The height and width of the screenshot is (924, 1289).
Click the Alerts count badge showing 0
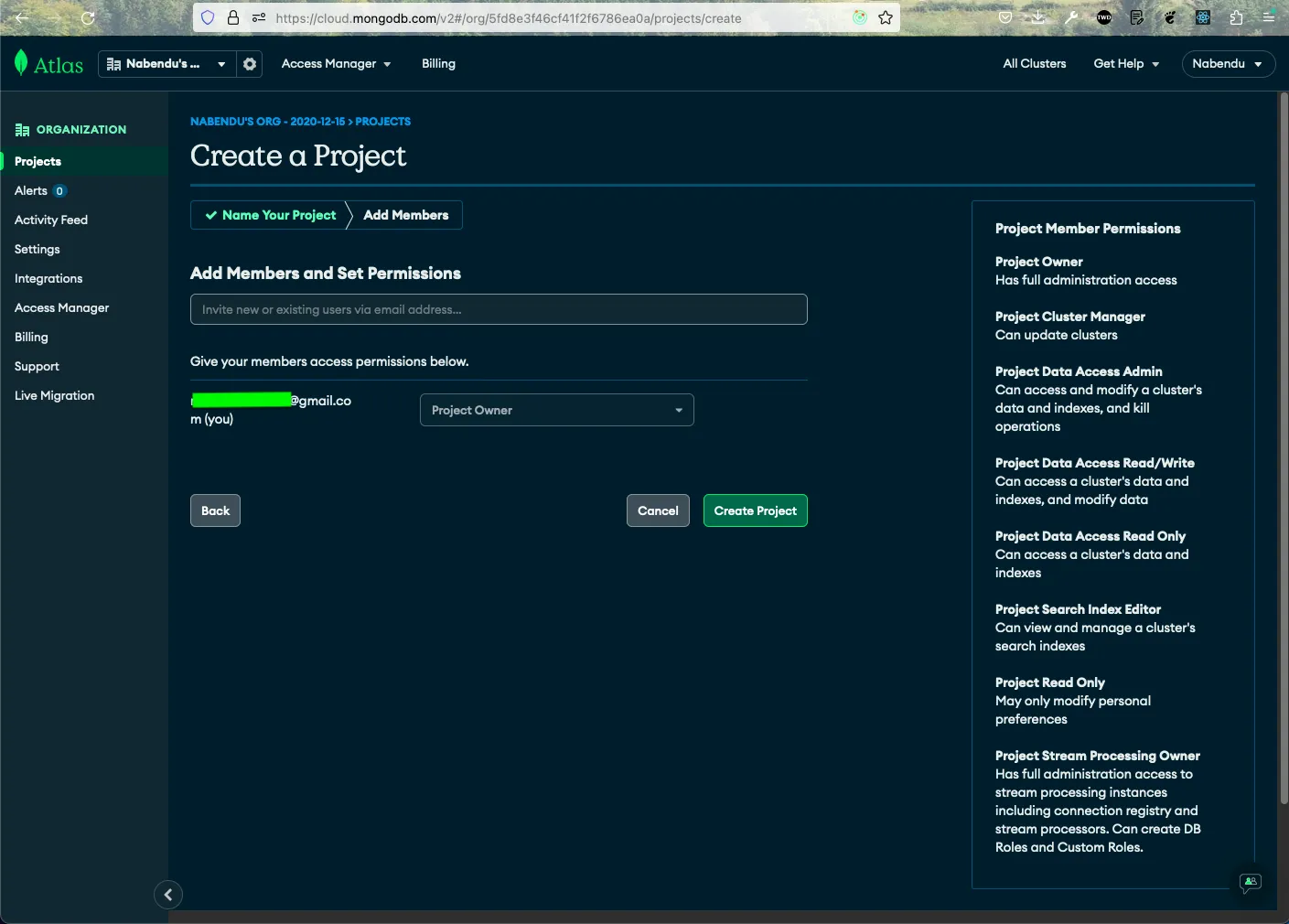tap(59, 191)
